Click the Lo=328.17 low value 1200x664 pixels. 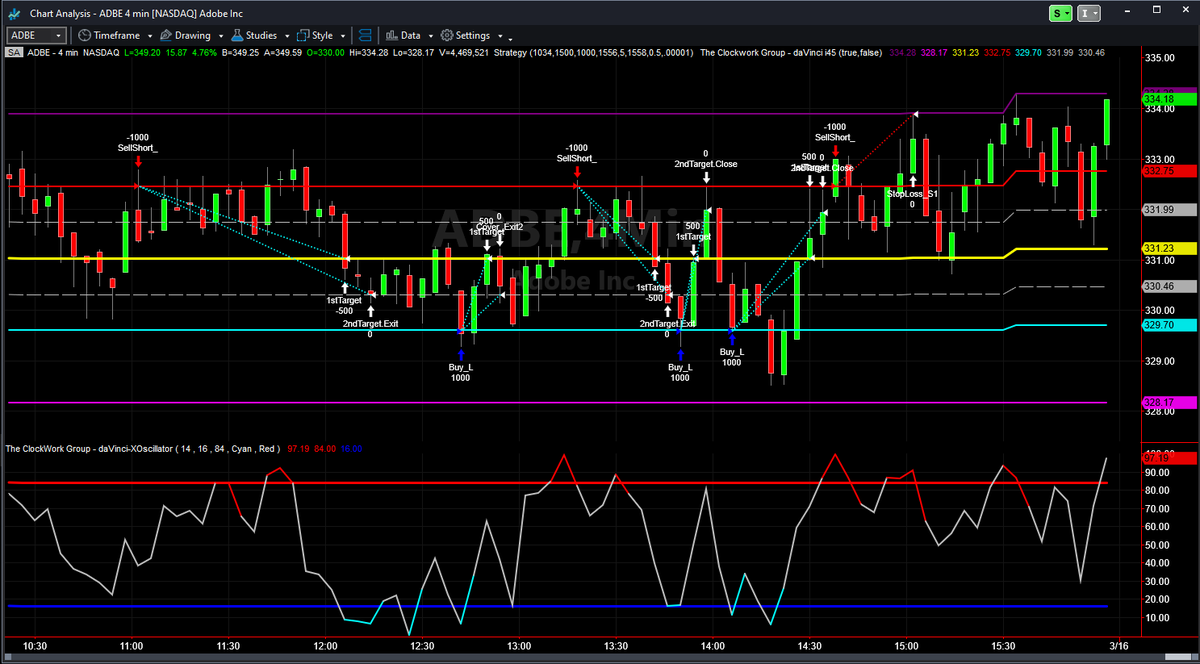click(413, 52)
